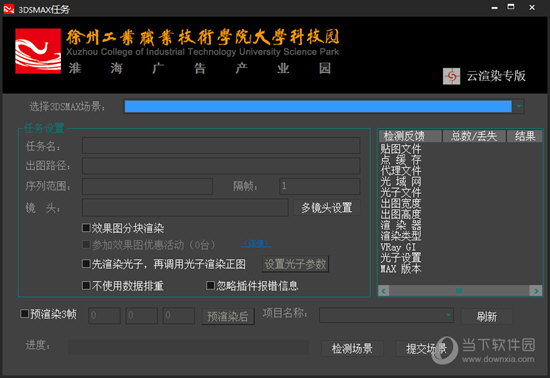Click the 出图路径 input field
Image resolution: width=550 pixels, height=378 pixels.
pyautogui.click(x=221, y=166)
